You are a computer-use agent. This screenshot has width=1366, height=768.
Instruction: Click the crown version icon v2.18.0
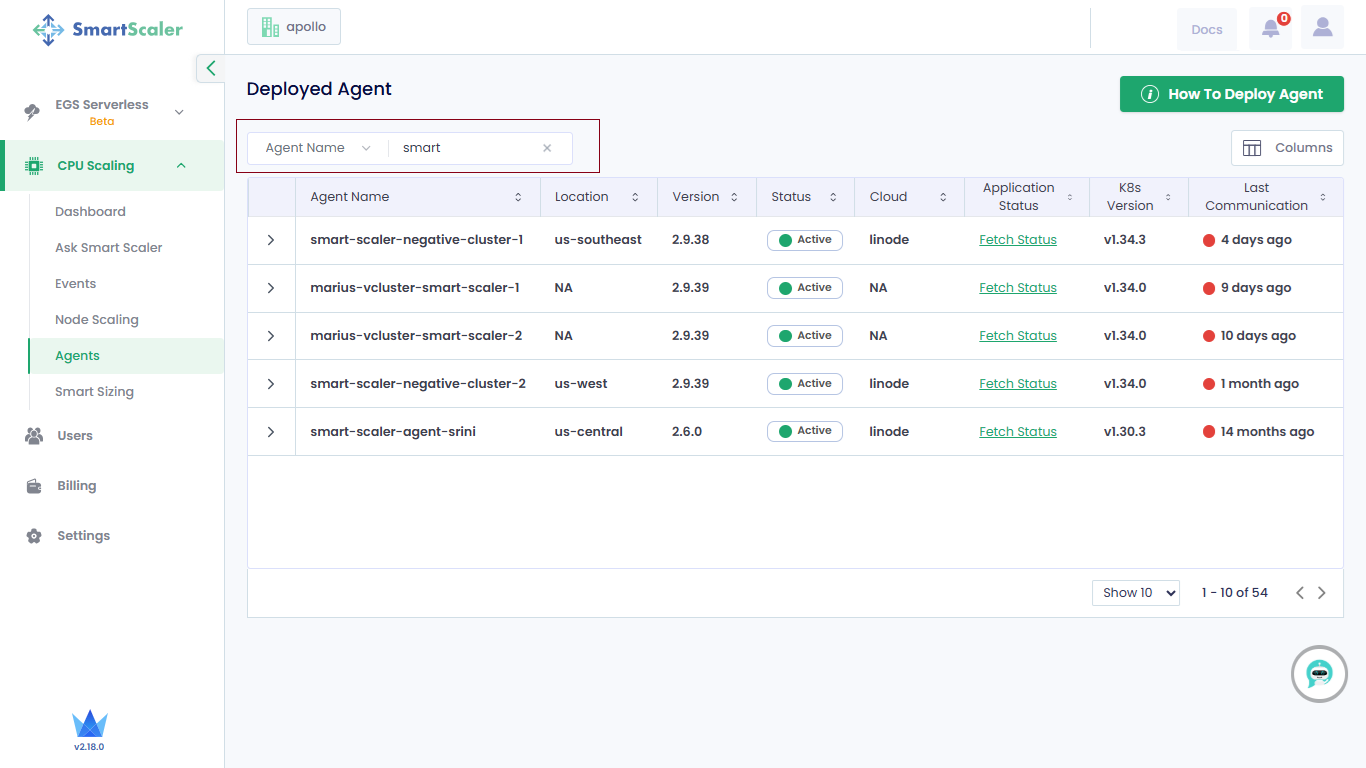89,727
